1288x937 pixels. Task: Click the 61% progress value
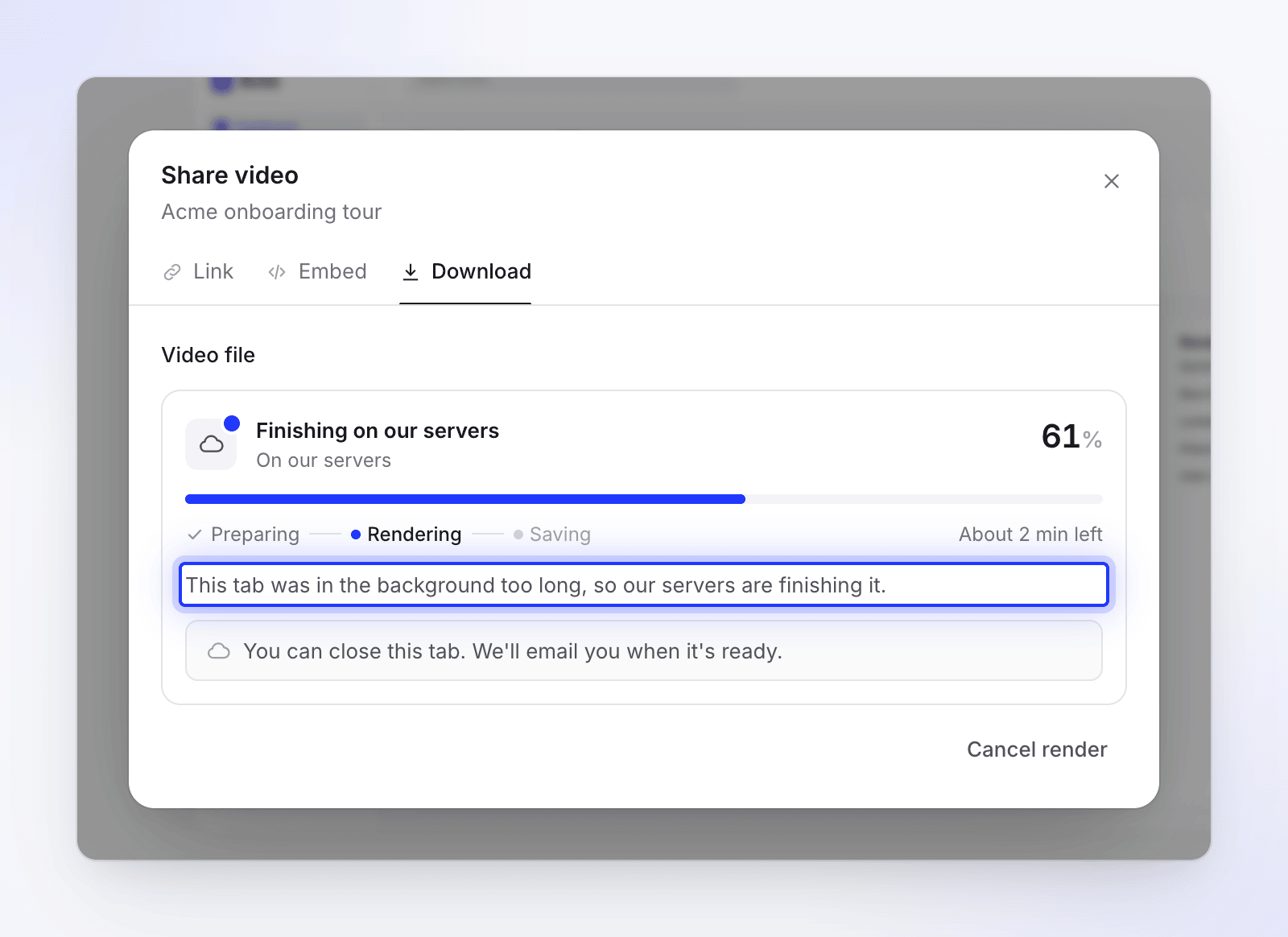click(x=1071, y=437)
